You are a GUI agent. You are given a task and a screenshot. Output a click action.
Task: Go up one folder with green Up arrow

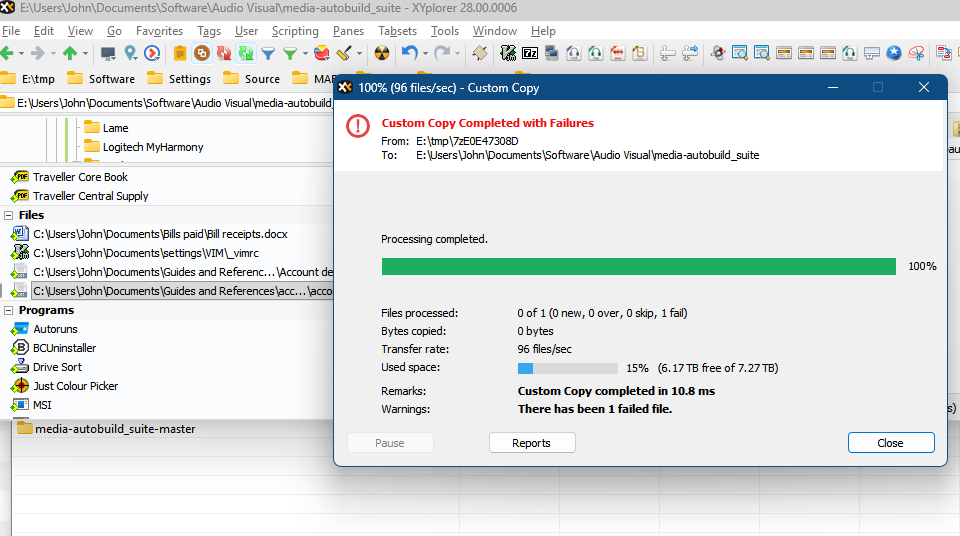pyautogui.click(x=70, y=53)
